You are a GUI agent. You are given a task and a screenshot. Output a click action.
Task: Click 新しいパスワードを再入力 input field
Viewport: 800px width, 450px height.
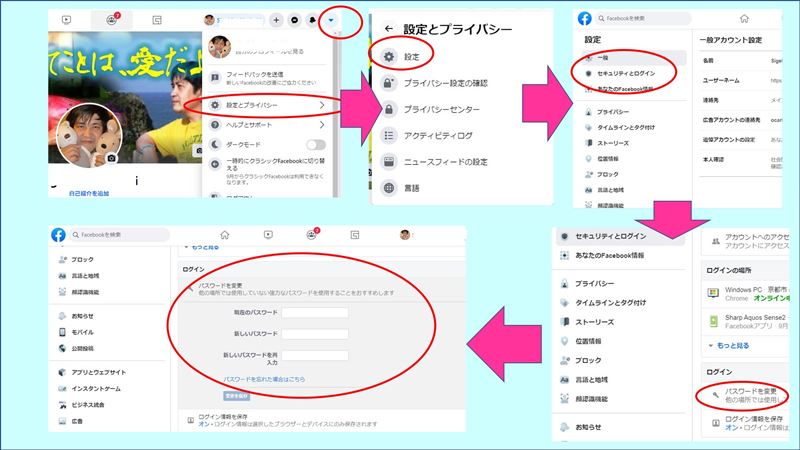315,356
